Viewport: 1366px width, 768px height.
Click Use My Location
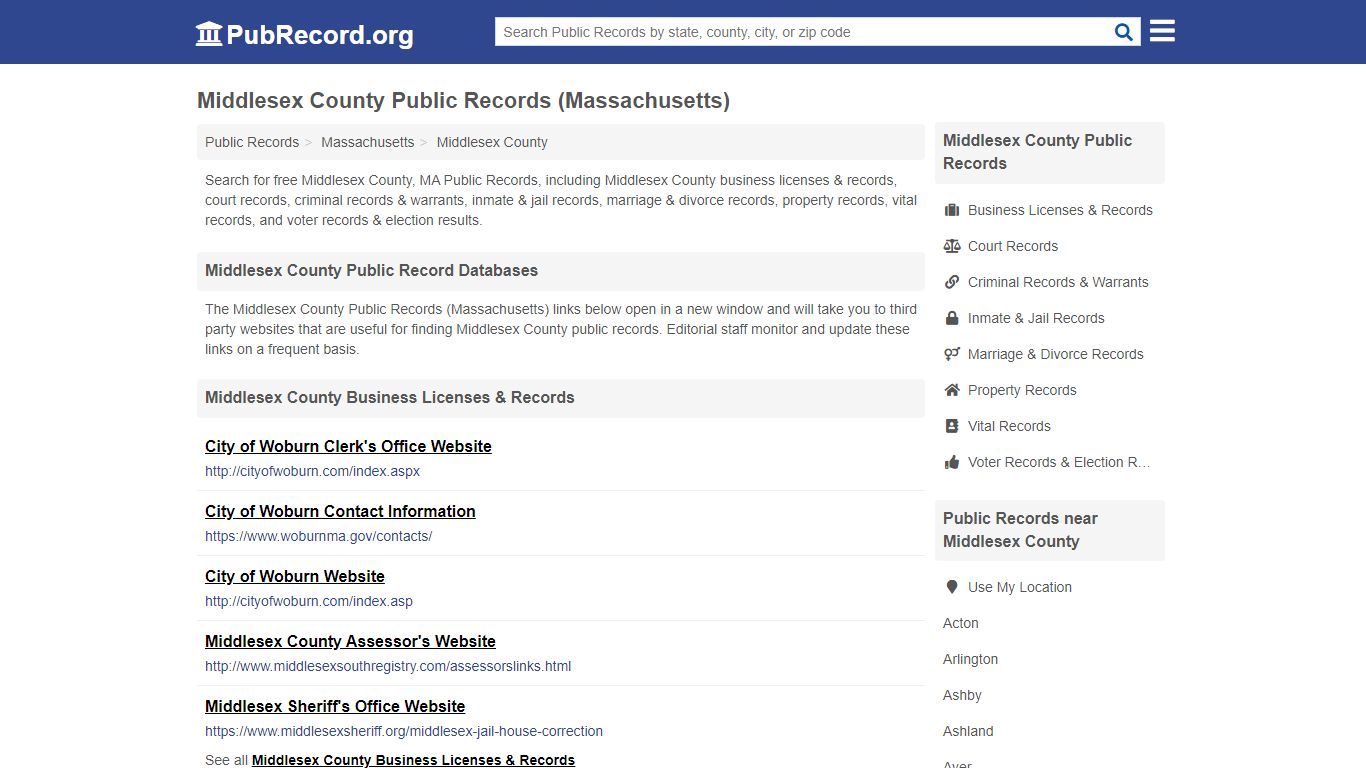coord(1020,587)
